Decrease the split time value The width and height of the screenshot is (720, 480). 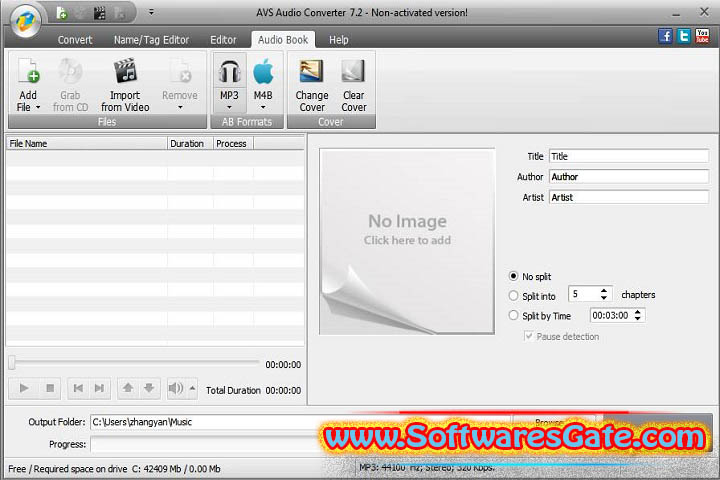(638, 318)
